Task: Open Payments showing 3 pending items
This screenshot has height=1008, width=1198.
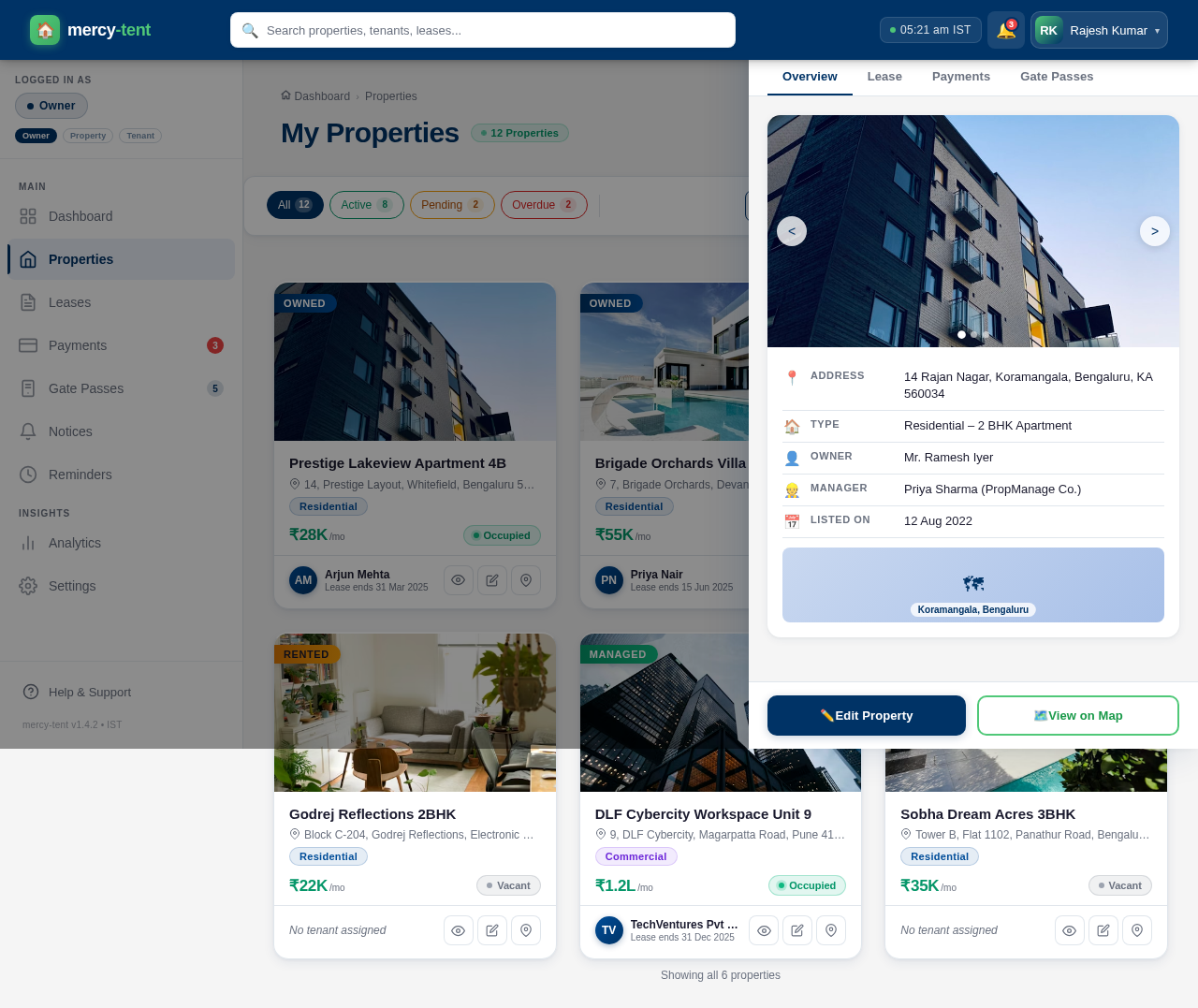Action: (77, 345)
